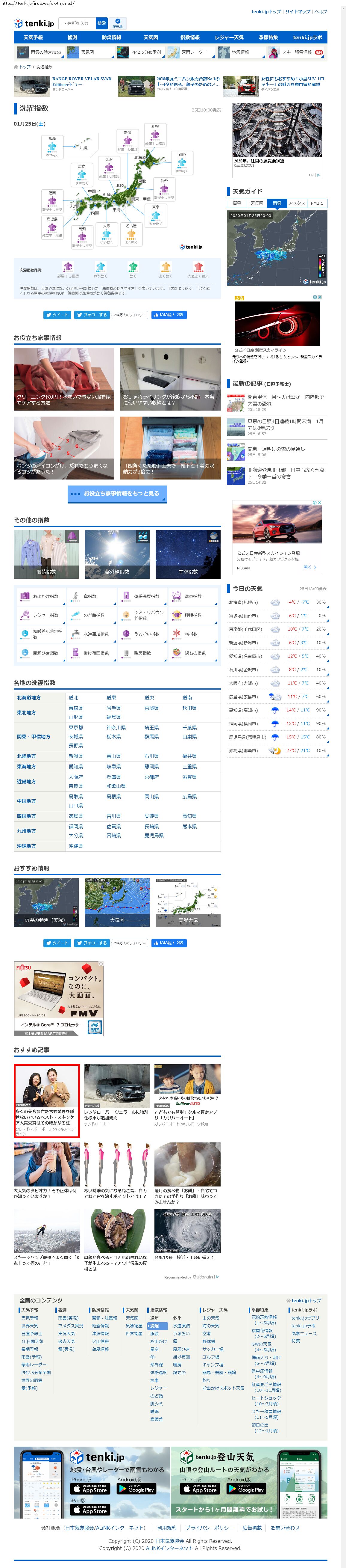
Task: Click the 東京都 link in regional table
Action: pos(76,727)
